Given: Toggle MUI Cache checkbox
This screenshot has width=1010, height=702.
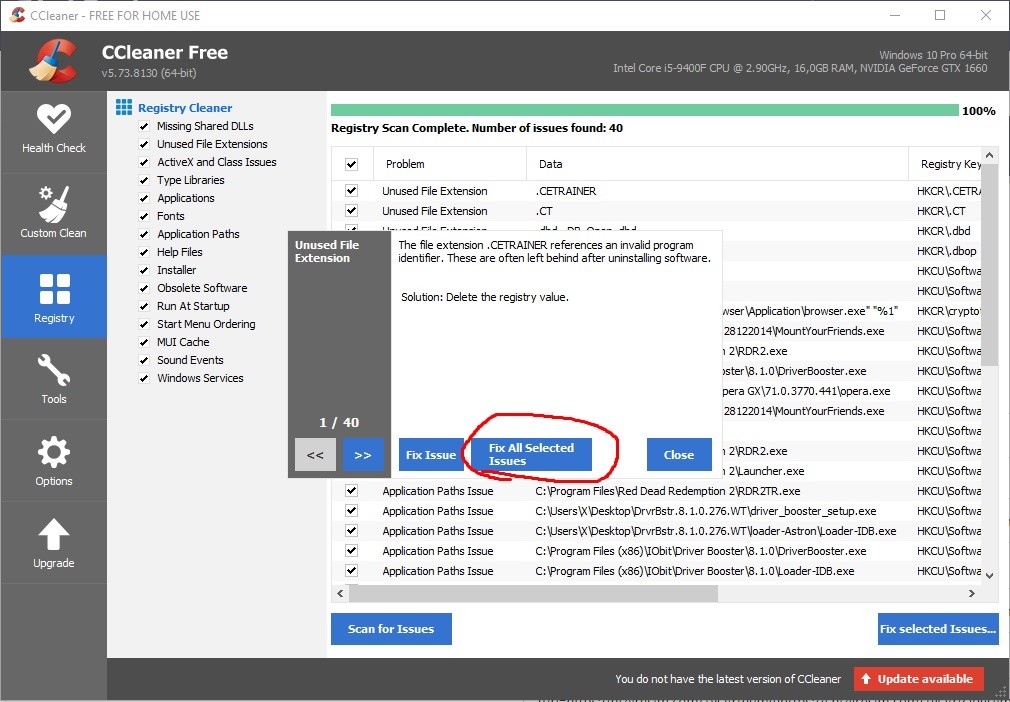Looking at the screenshot, I should pyautogui.click(x=144, y=343).
